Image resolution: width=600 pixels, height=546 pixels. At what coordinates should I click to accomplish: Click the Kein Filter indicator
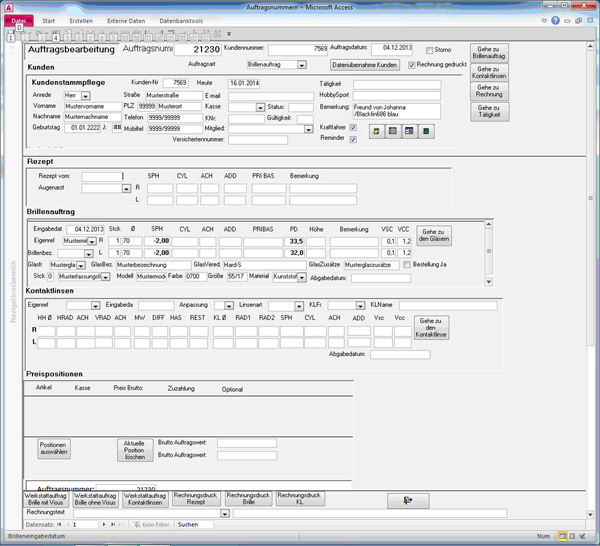coord(151,525)
